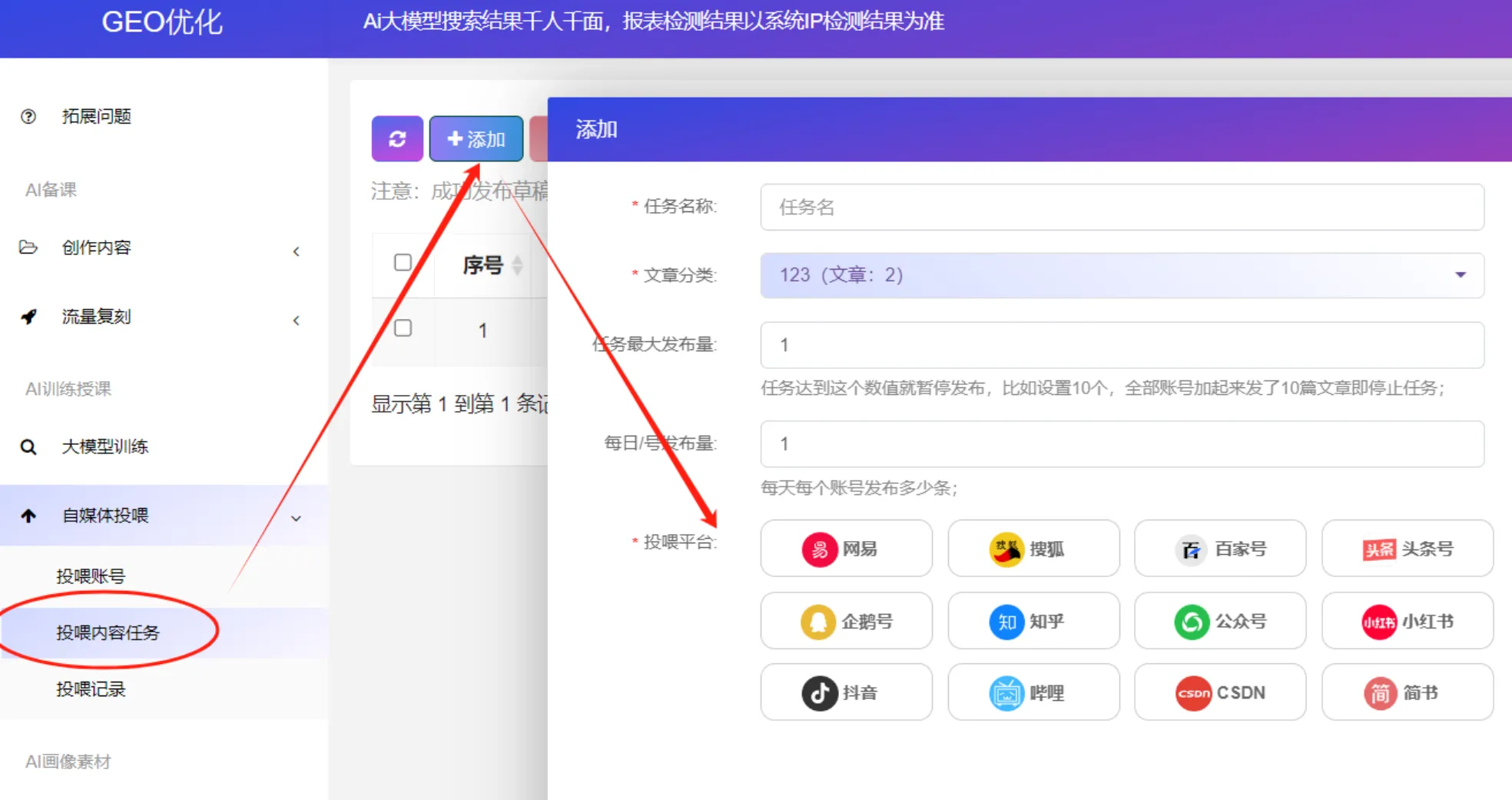Expand the 创作内容 menu chevron

297,251
